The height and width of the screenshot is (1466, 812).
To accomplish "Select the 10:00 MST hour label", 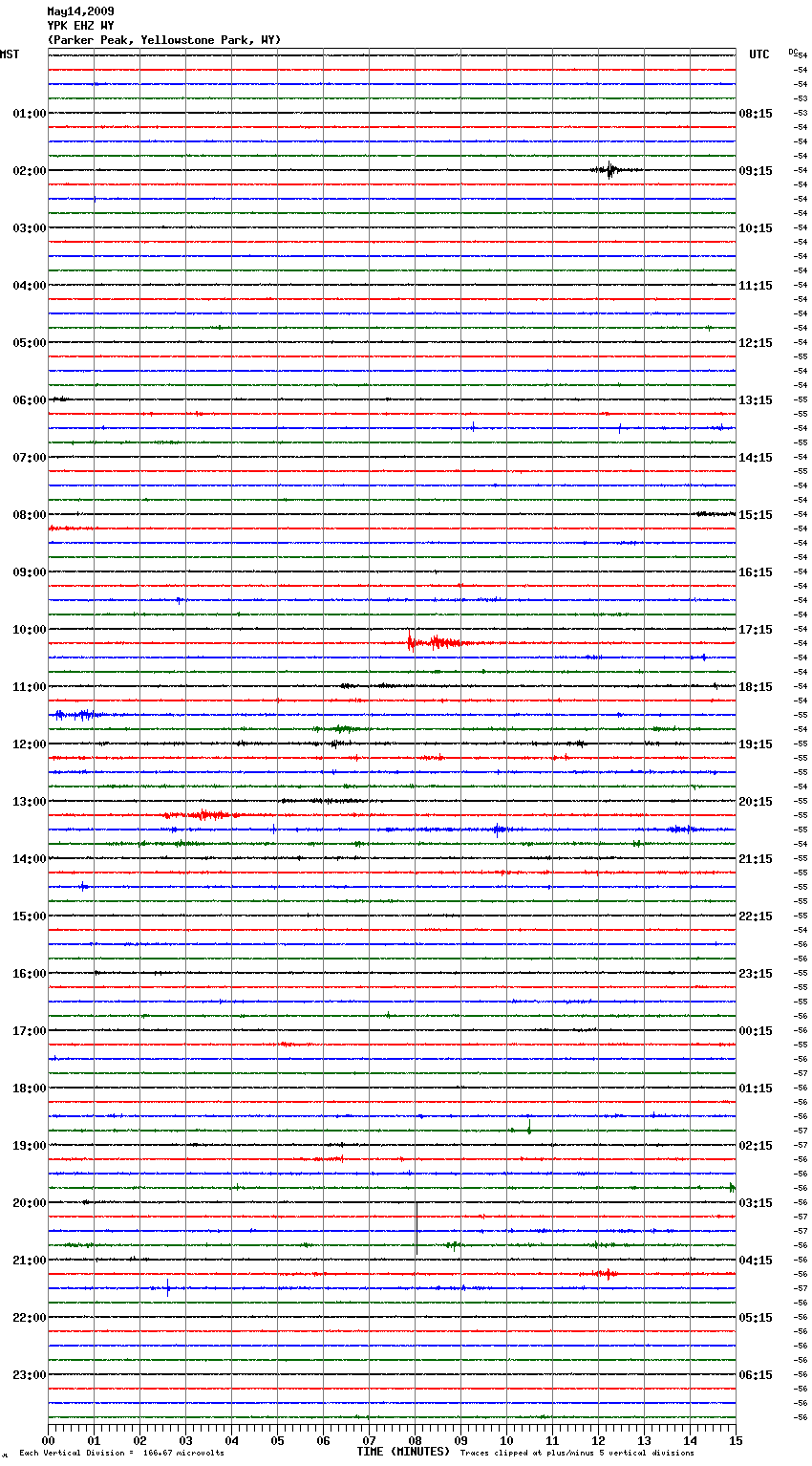I will [x=29, y=630].
